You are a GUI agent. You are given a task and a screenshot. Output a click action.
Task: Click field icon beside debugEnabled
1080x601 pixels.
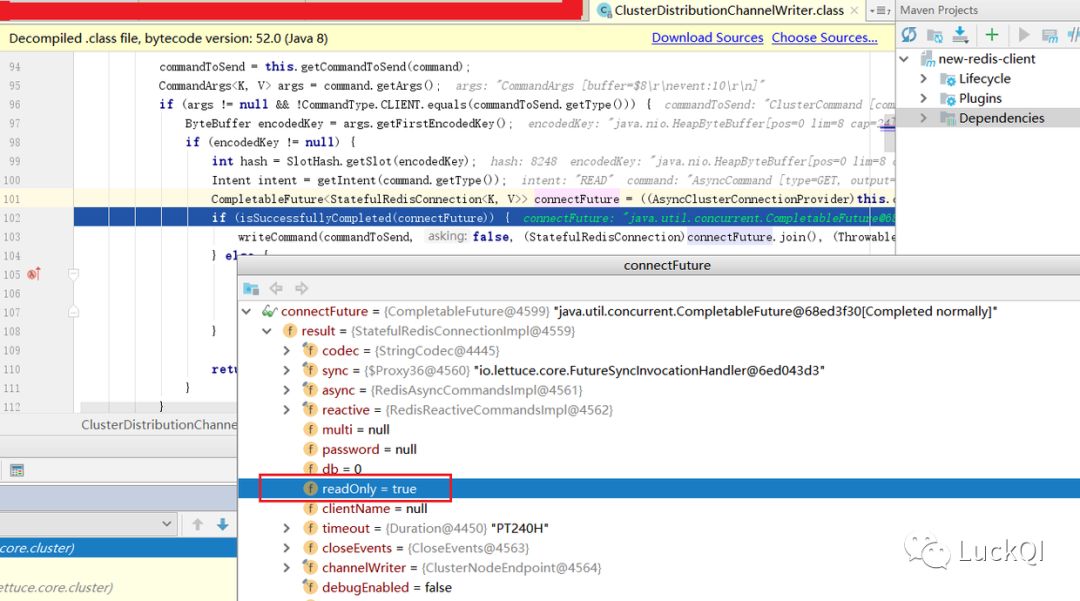click(x=310, y=588)
